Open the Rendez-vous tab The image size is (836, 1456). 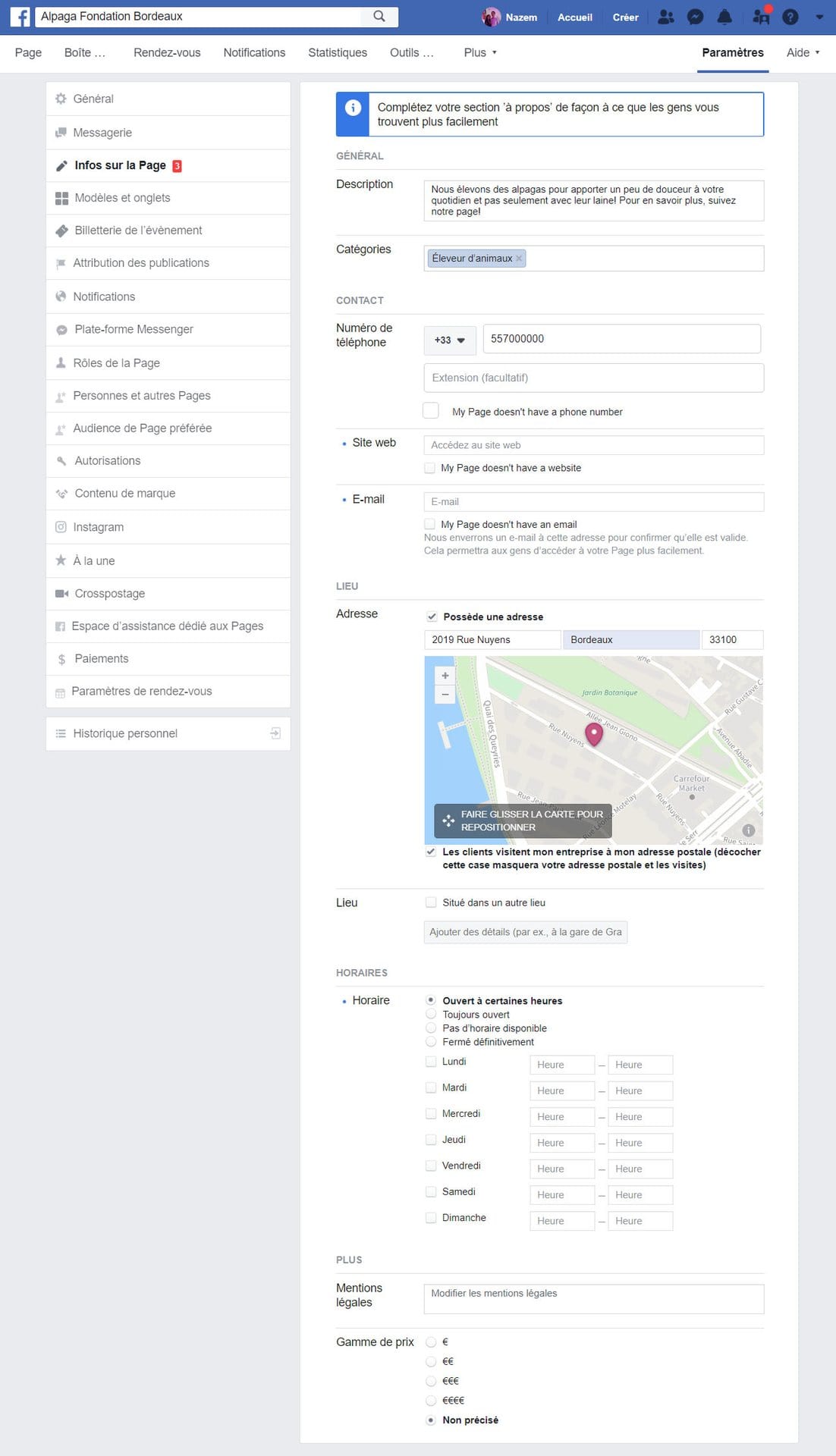point(167,52)
